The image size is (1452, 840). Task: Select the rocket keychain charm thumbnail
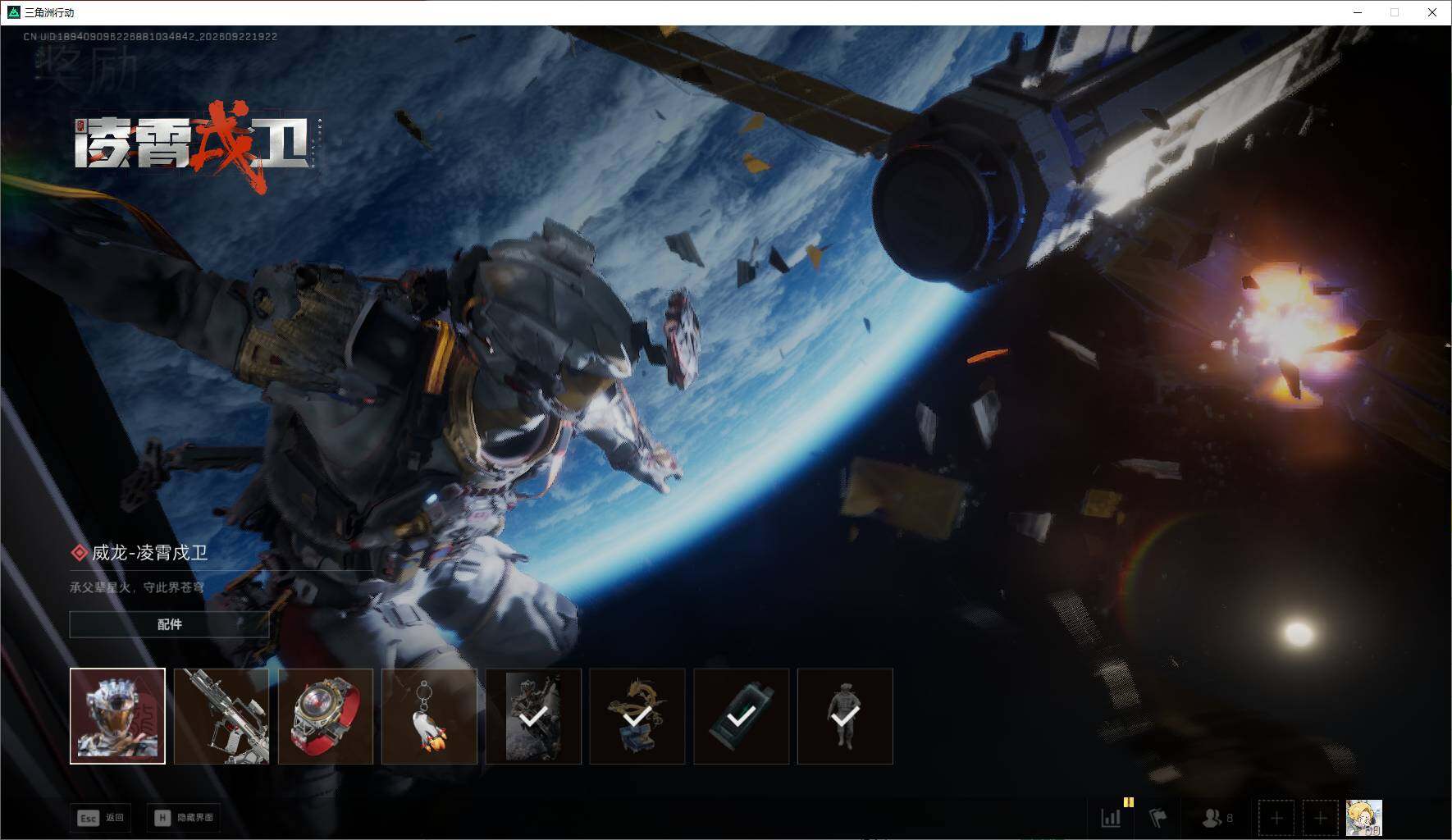point(429,716)
